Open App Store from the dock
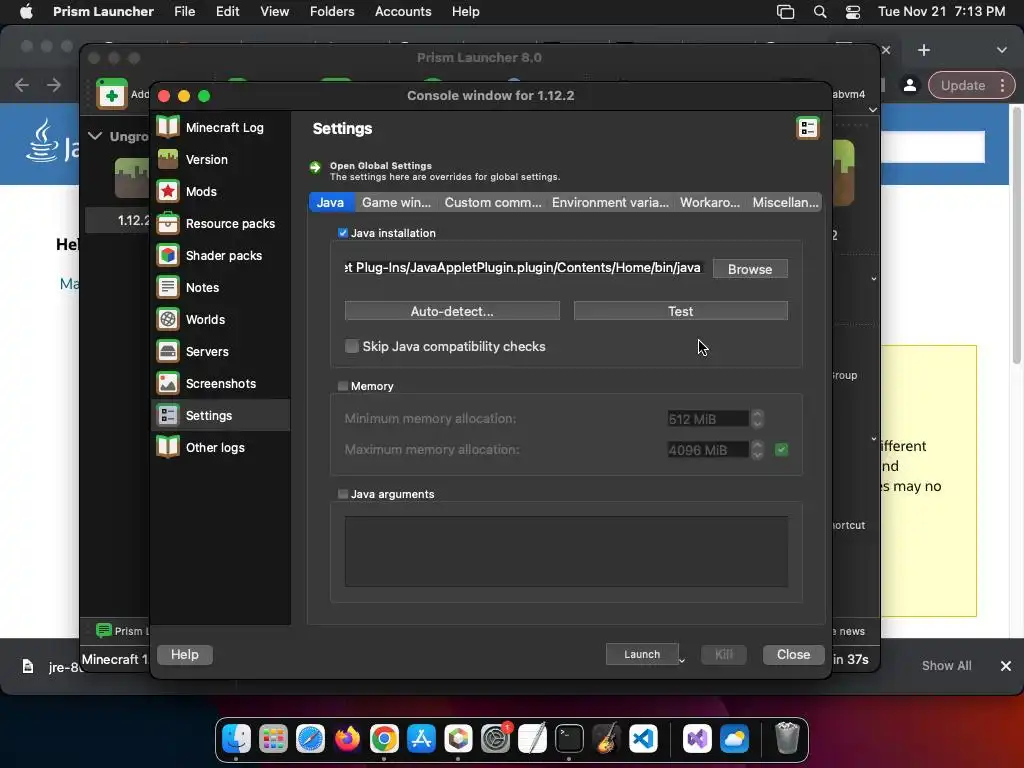The image size is (1024, 768). click(x=421, y=739)
